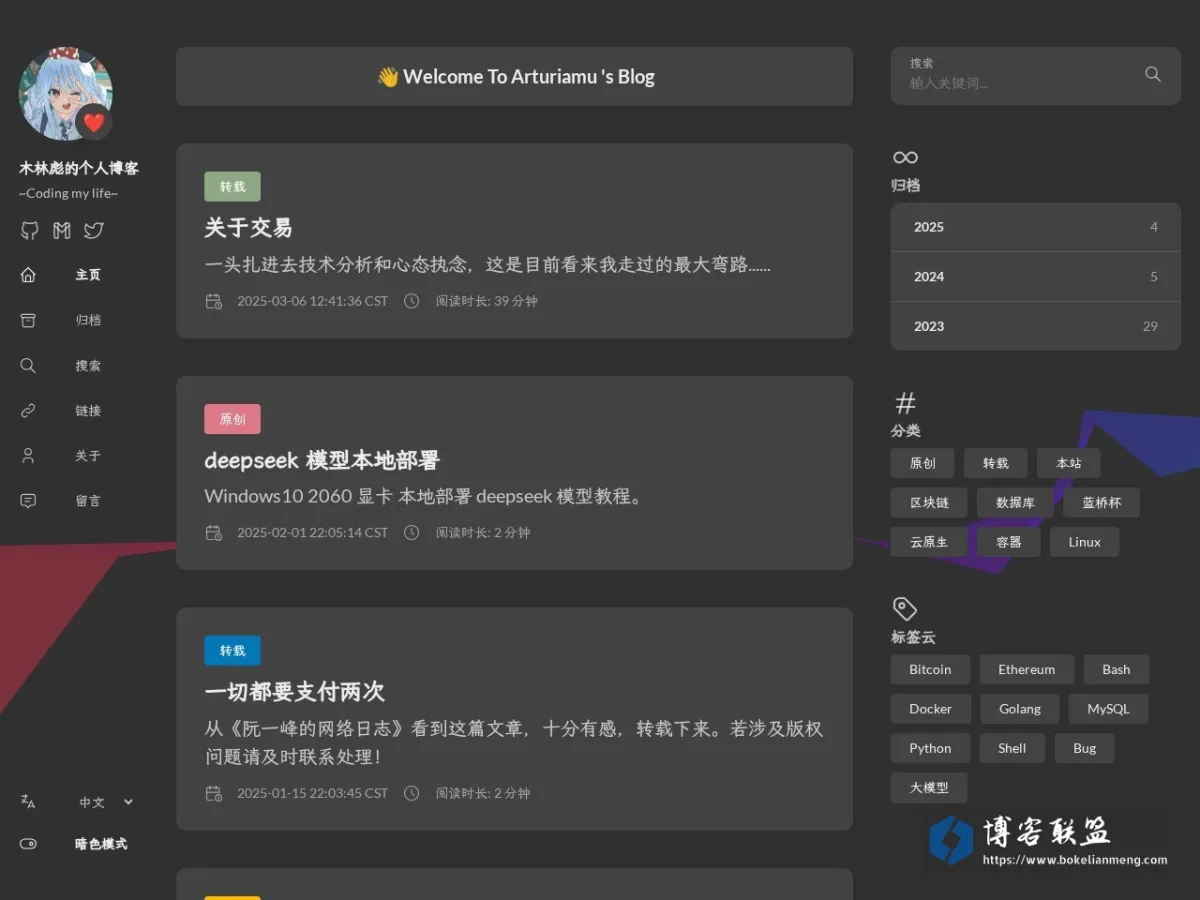Viewport: 1200px width, 900px height.
Task: Open the 归档 menu item
Action: 88,320
